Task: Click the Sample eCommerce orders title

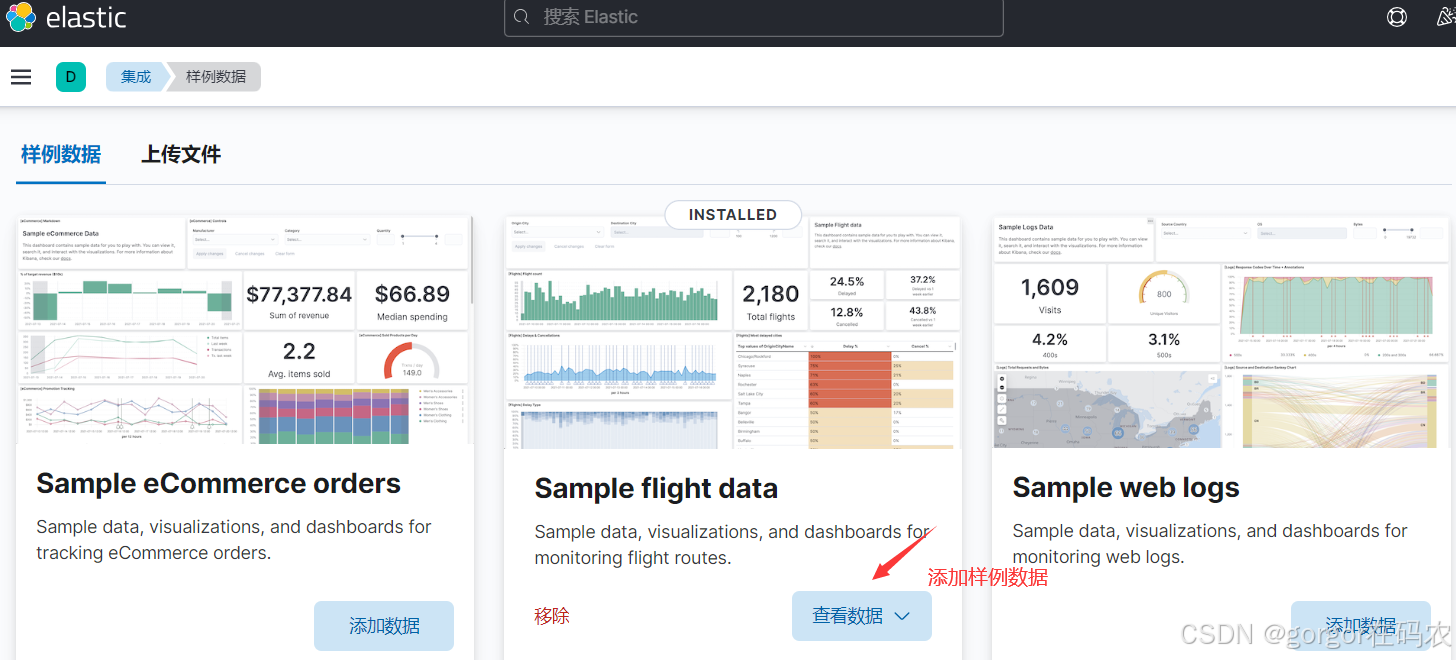Action: pyautogui.click(x=219, y=484)
